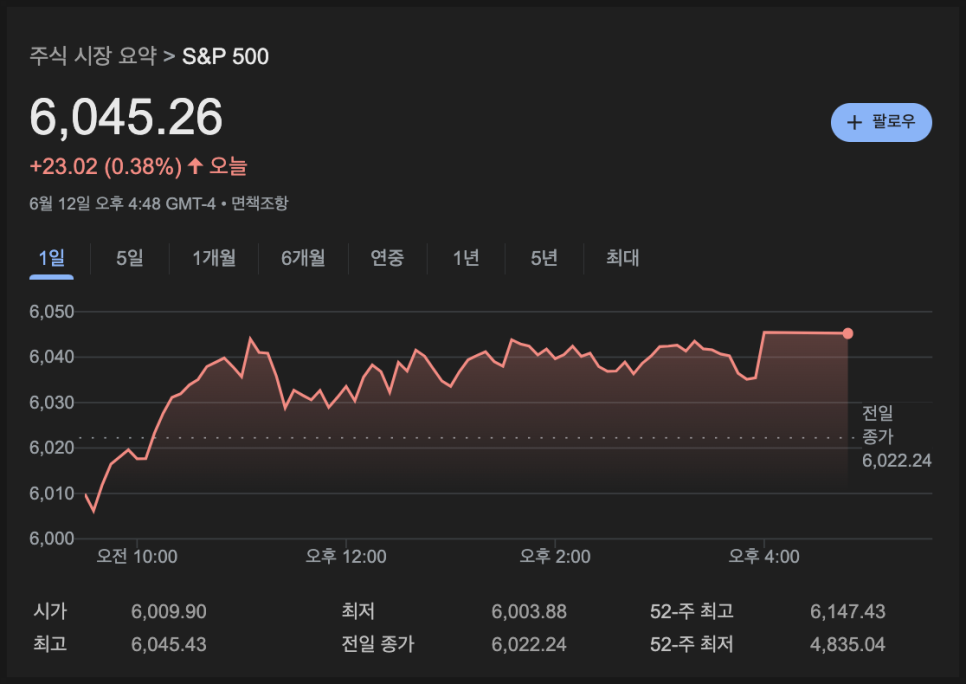Click the 6,020 y-axis label
Image resolution: width=966 pixels, height=684 pixels.
[x=52, y=447]
